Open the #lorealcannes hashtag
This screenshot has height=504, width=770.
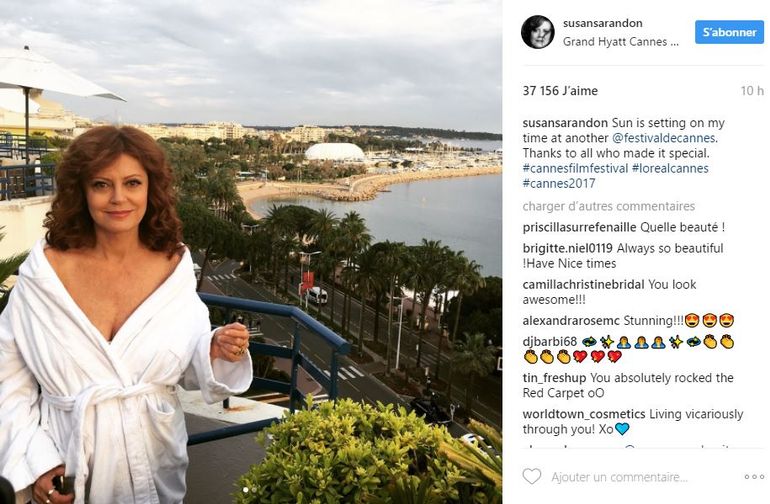pyautogui.click(x=669, y=168)
